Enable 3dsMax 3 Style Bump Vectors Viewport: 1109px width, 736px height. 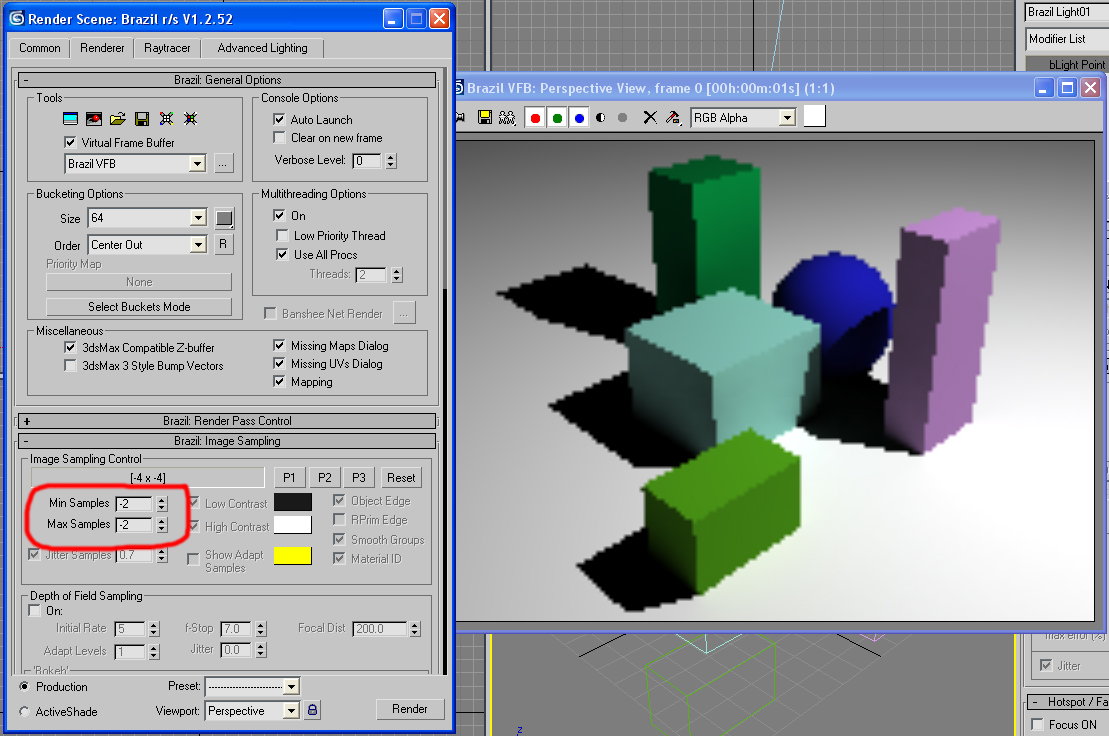tap(70, 366)
